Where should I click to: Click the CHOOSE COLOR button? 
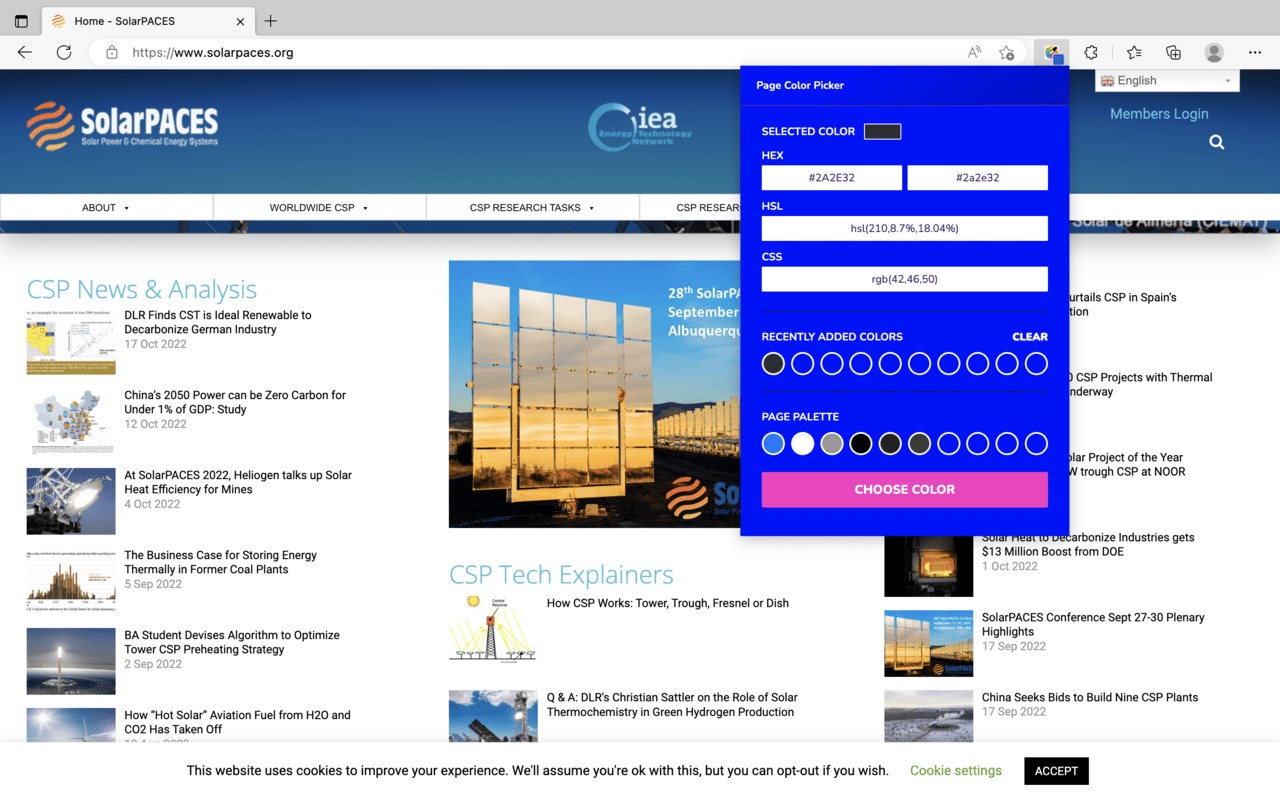904,489
